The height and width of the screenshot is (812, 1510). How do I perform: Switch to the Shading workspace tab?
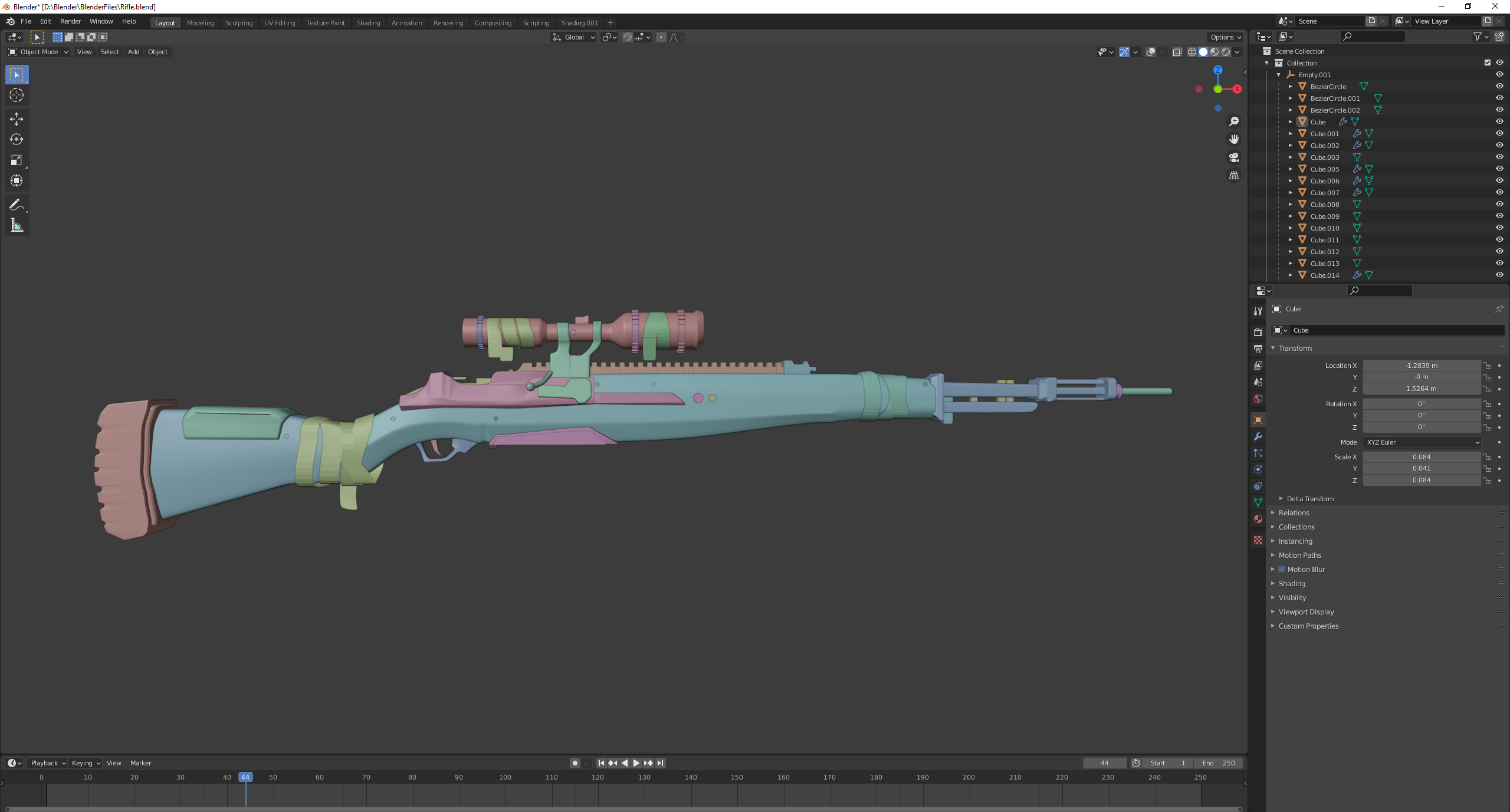[368, 23]
